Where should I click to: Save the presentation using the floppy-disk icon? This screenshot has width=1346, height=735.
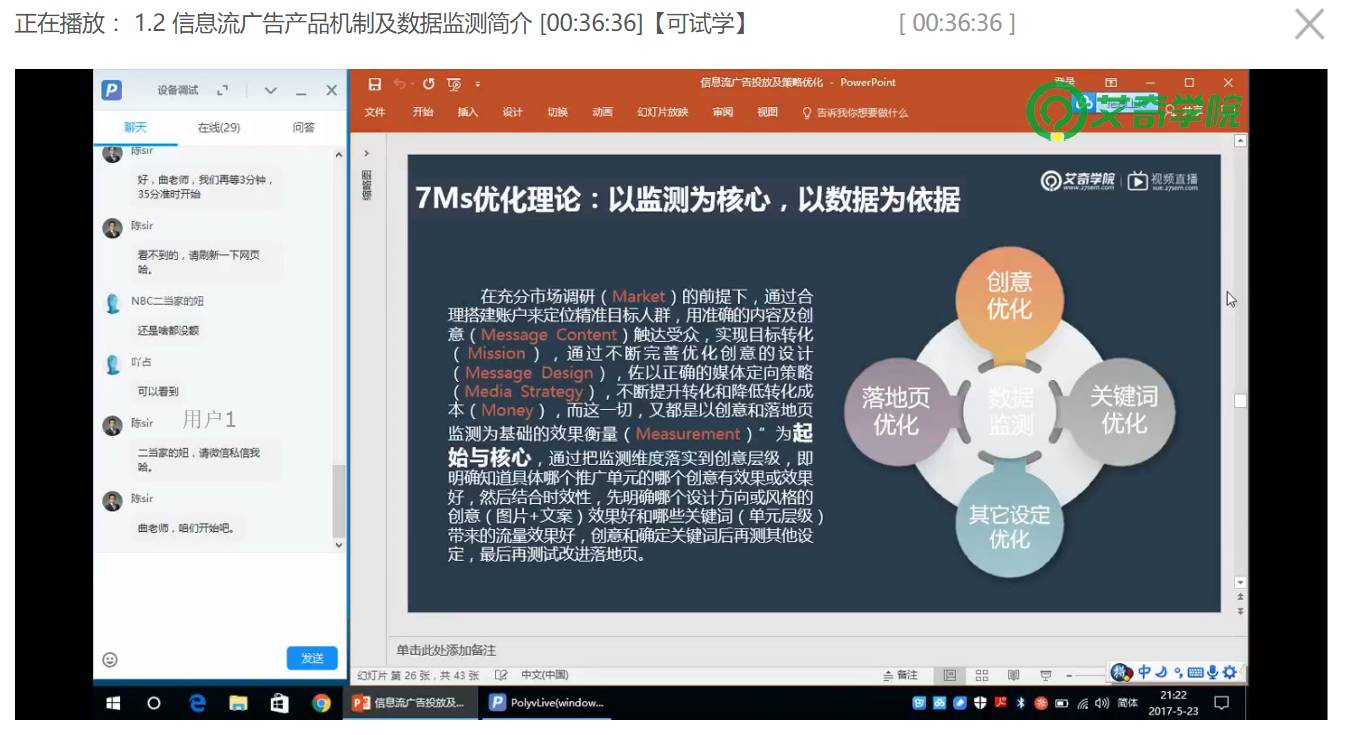(x=375, y=84)
